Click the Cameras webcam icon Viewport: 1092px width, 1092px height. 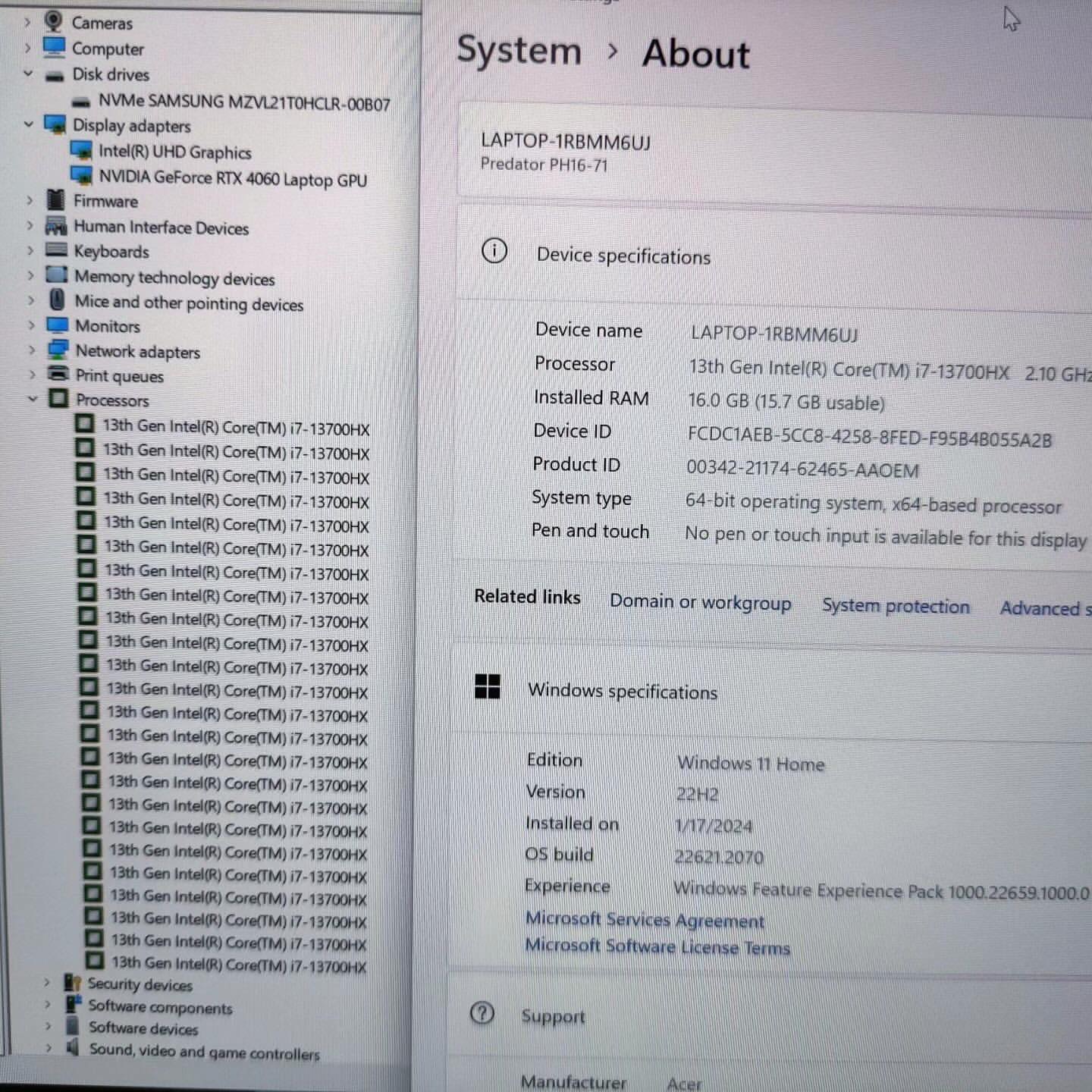[54, 21]
